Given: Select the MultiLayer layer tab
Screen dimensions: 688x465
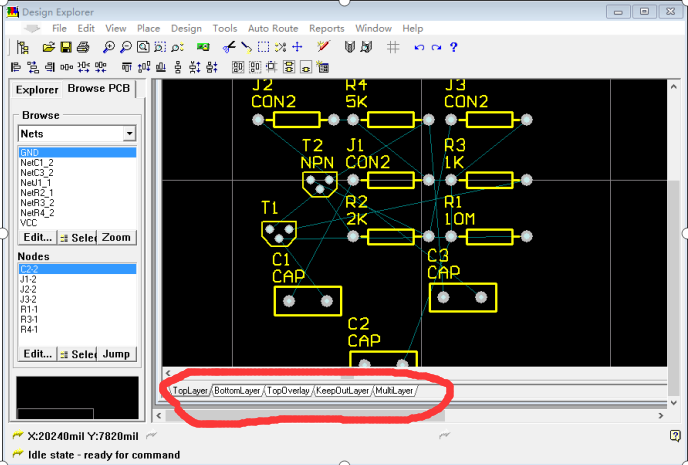Looking at the screenshot, I should [394, 390].
